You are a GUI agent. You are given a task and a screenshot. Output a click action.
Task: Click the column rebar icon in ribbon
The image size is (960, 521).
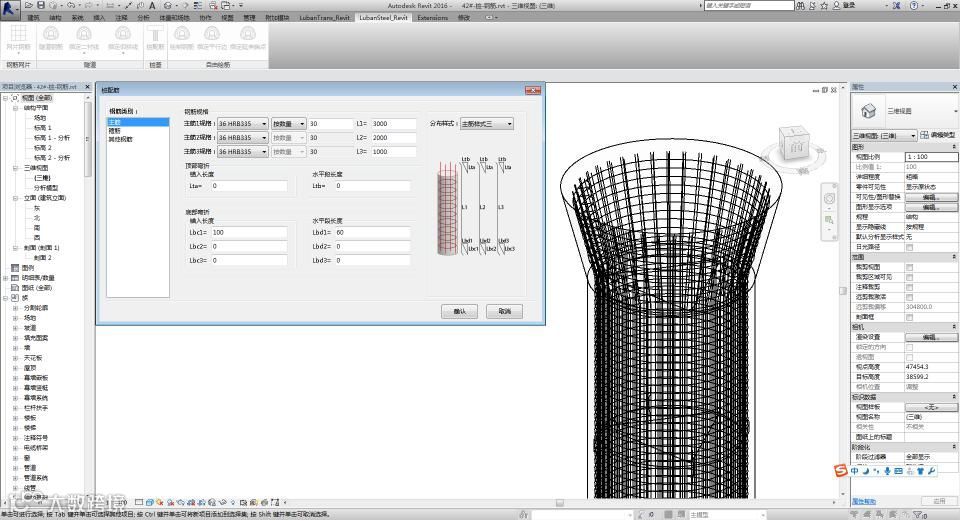(155, 36)
